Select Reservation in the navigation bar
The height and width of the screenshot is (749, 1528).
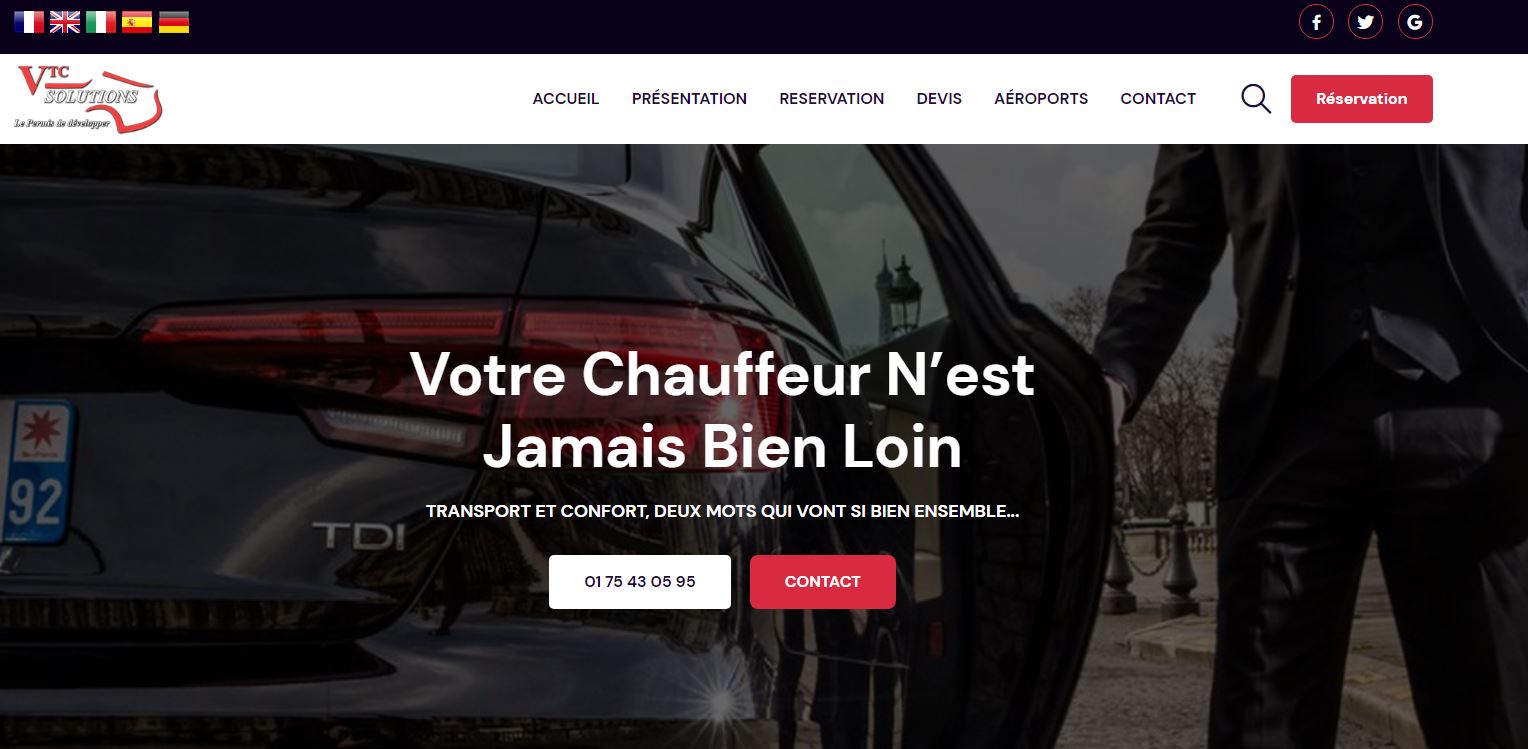832,99
